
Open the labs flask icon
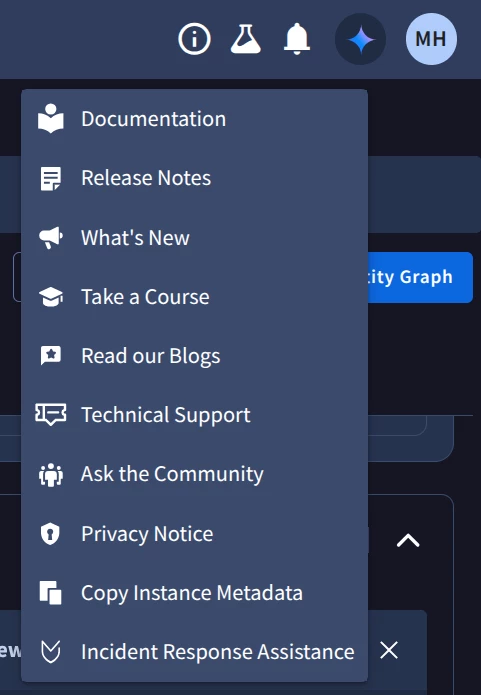246,39
